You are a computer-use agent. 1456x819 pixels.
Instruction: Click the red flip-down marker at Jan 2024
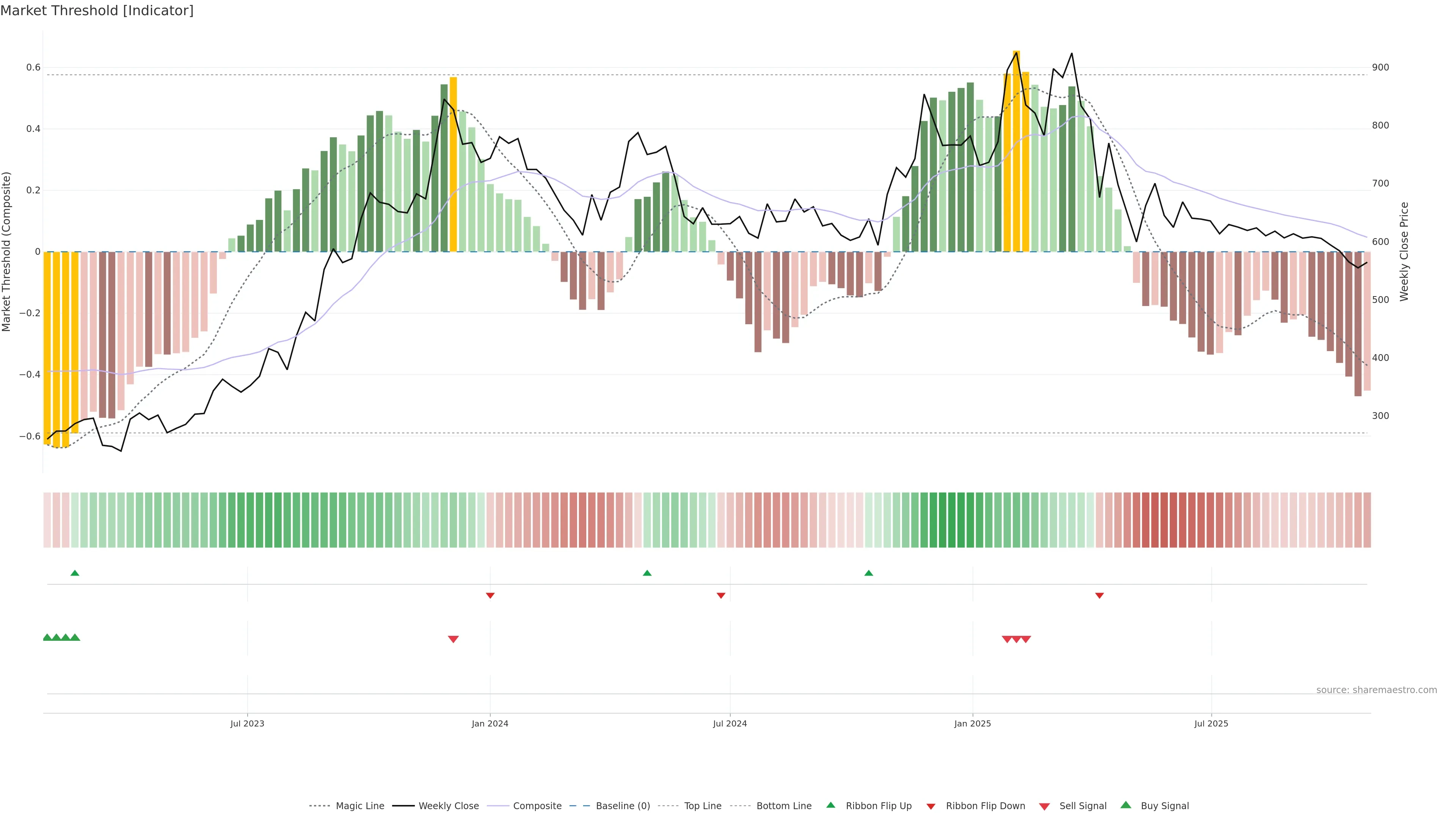(490, 595)
